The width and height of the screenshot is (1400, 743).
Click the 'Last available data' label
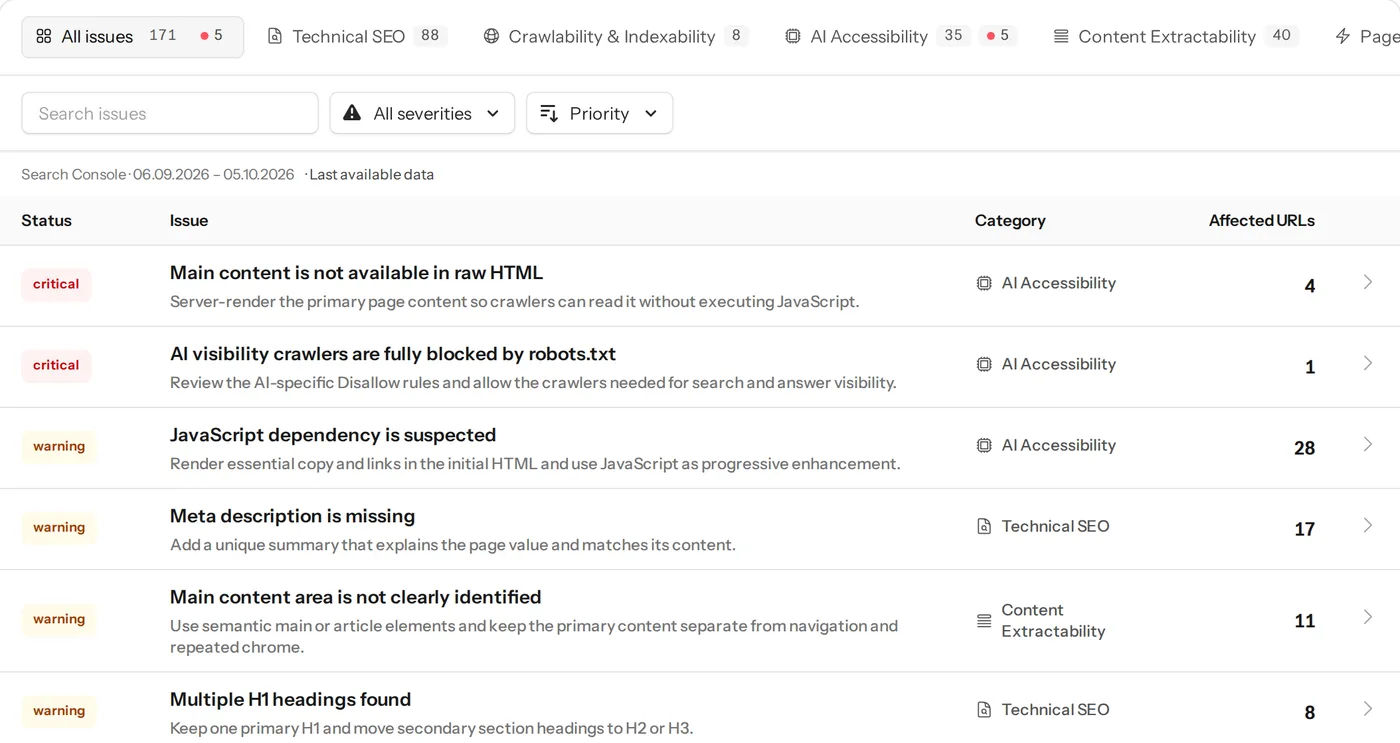click(371, 174)
